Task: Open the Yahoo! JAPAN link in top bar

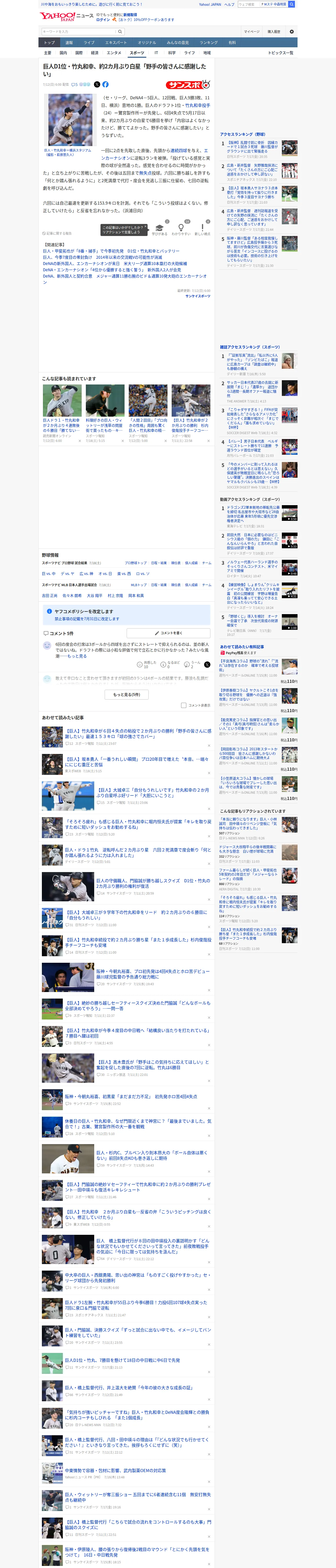Action: point(210,4)
